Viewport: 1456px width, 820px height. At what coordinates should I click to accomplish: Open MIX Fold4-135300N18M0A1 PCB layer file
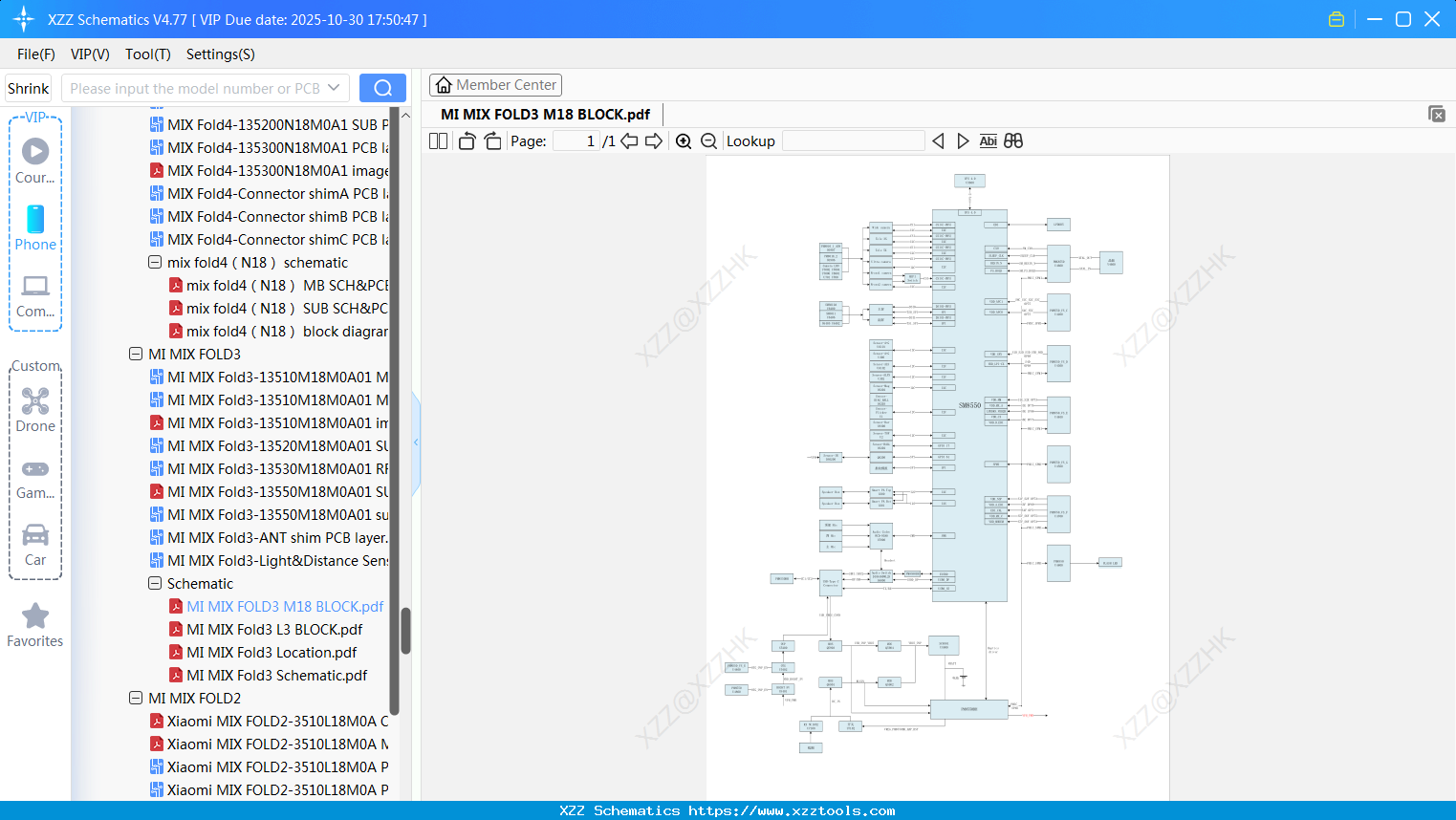(270, 147)
